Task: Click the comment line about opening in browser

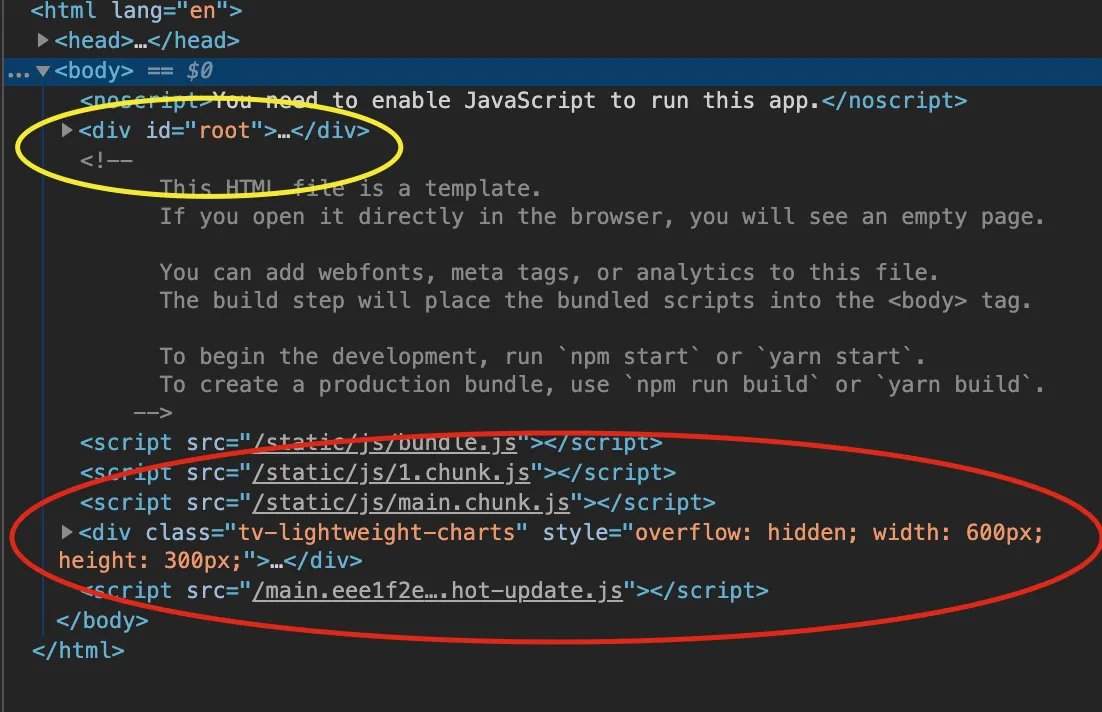Action: click(602, 216)
